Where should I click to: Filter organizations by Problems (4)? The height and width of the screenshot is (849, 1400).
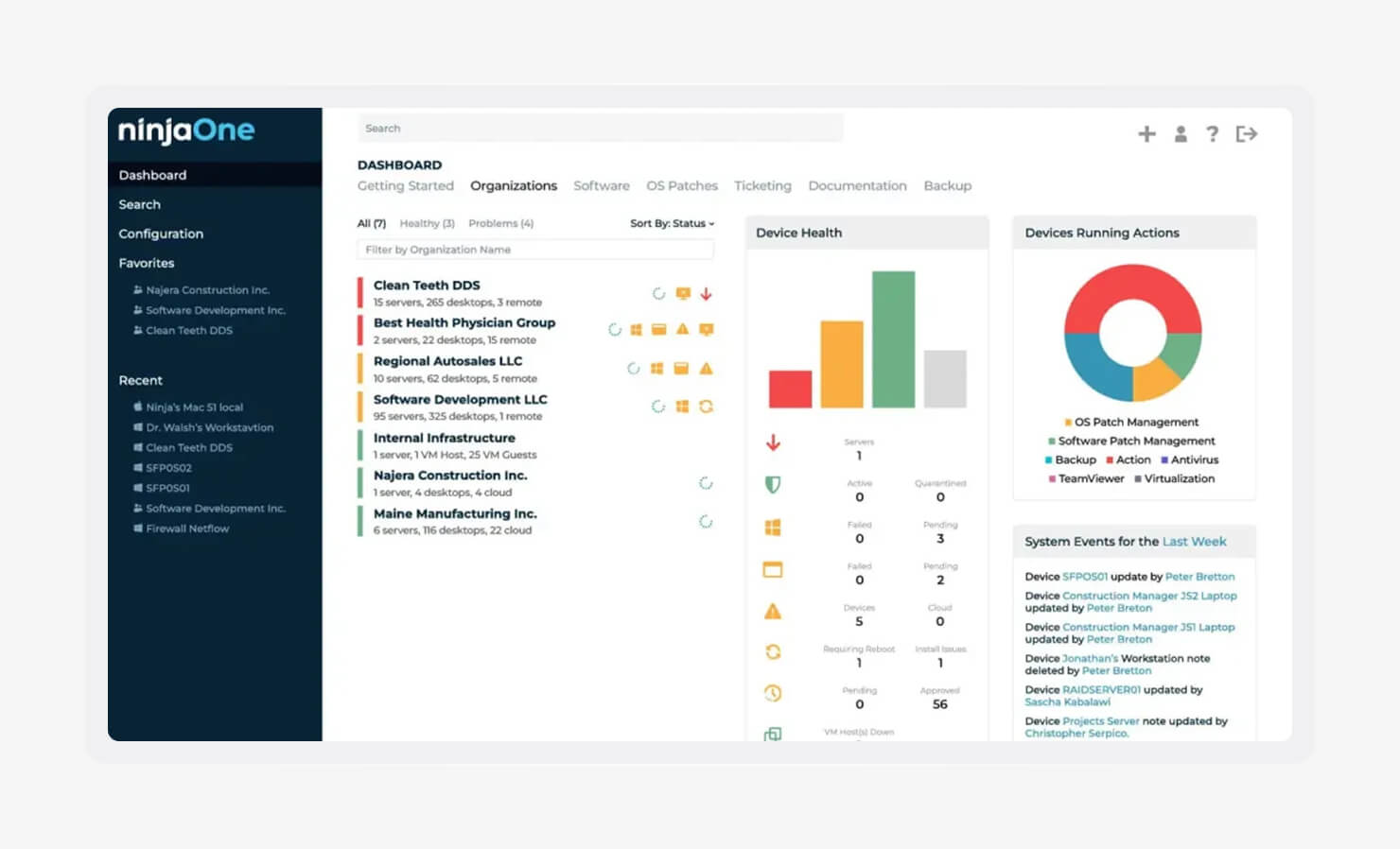[x=500, y=223]
